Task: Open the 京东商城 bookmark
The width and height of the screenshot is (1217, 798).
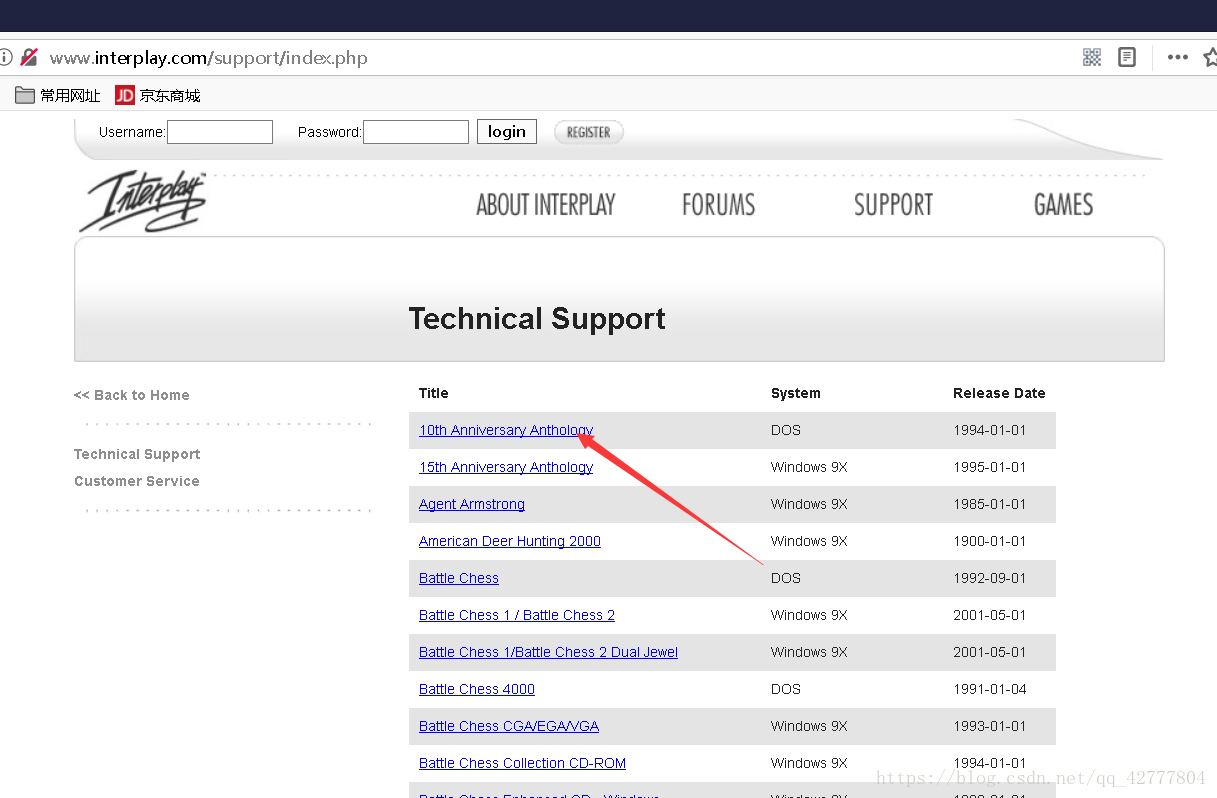Action: pos(158,95)
